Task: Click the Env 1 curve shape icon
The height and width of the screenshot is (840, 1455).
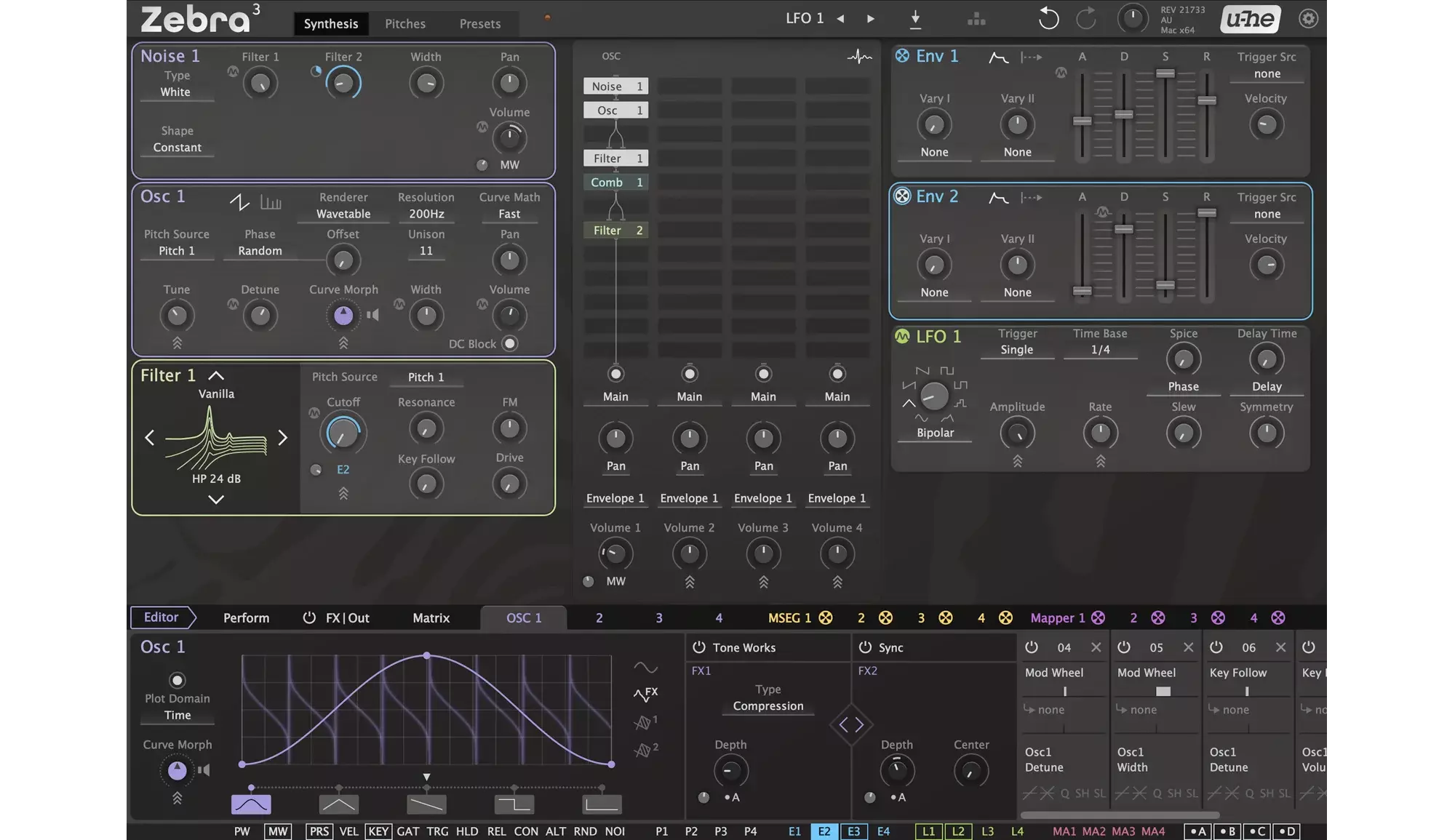Action: tap(998, 57)
